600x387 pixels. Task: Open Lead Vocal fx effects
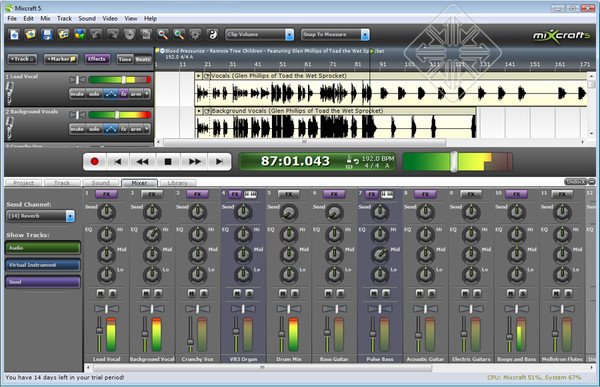(123, 94)
